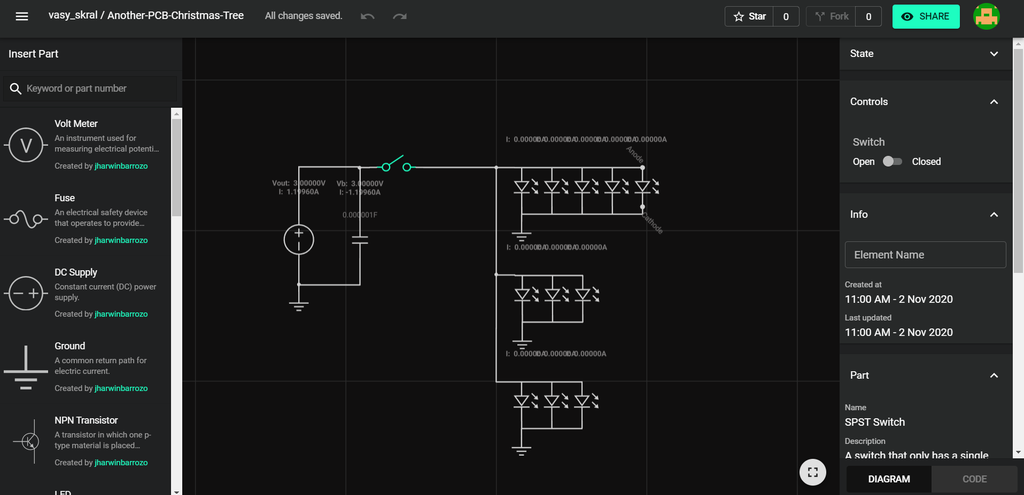Click the fullscreen fit-view button

(812, 472)
